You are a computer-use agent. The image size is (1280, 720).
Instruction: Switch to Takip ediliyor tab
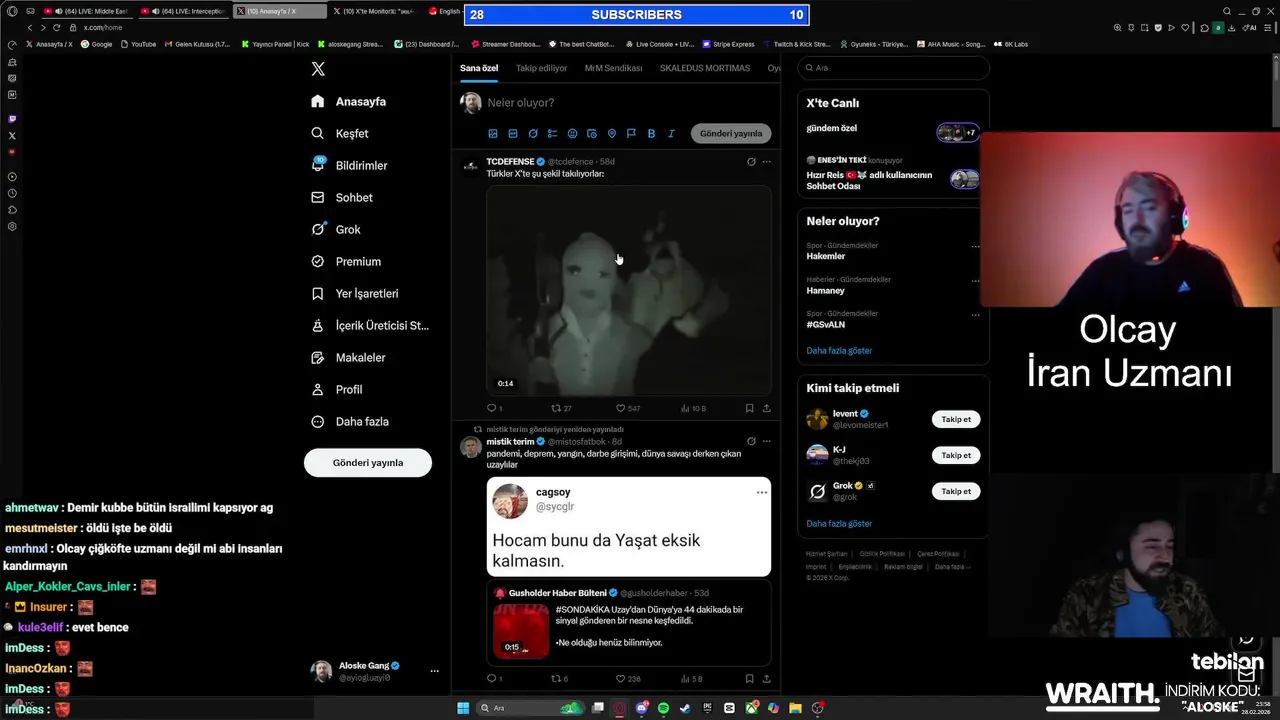click(541, 68)
